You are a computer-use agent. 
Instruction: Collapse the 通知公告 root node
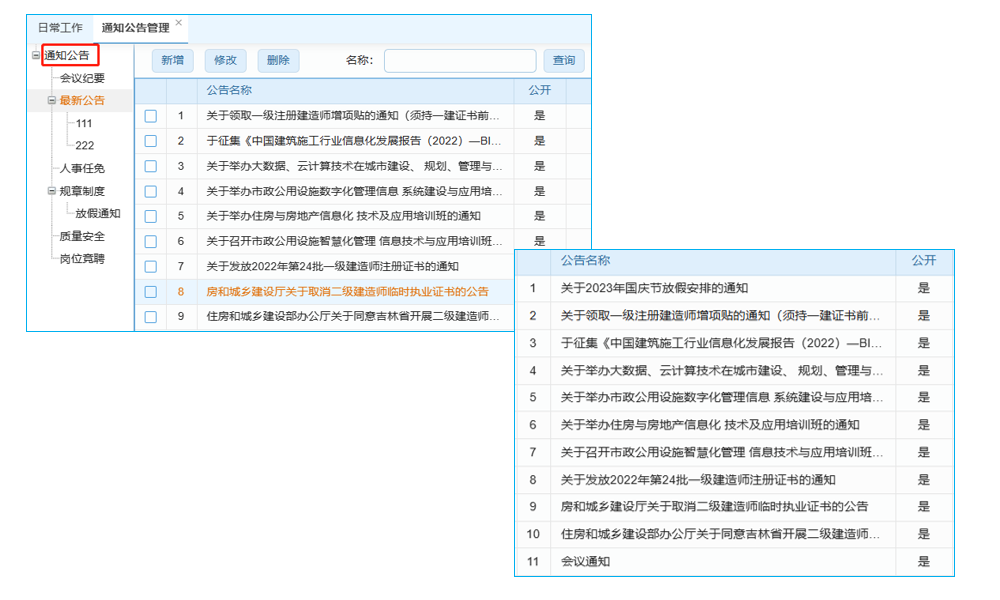click(x=38, y=55)
